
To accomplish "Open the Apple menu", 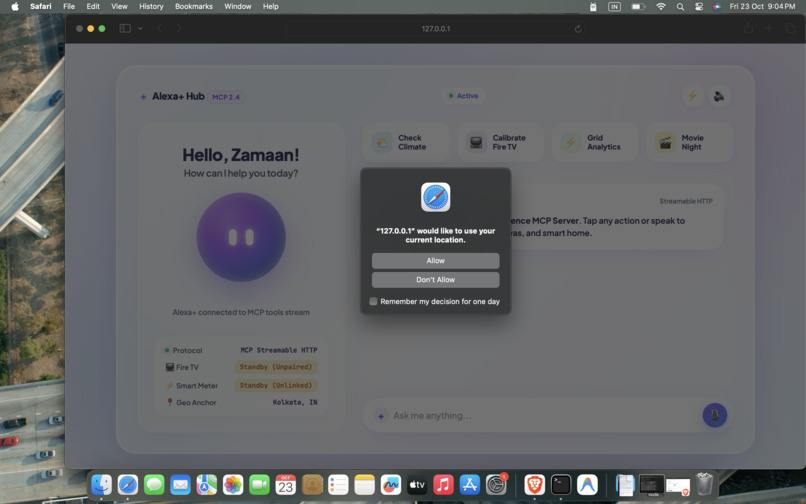I will pos(15,7).
